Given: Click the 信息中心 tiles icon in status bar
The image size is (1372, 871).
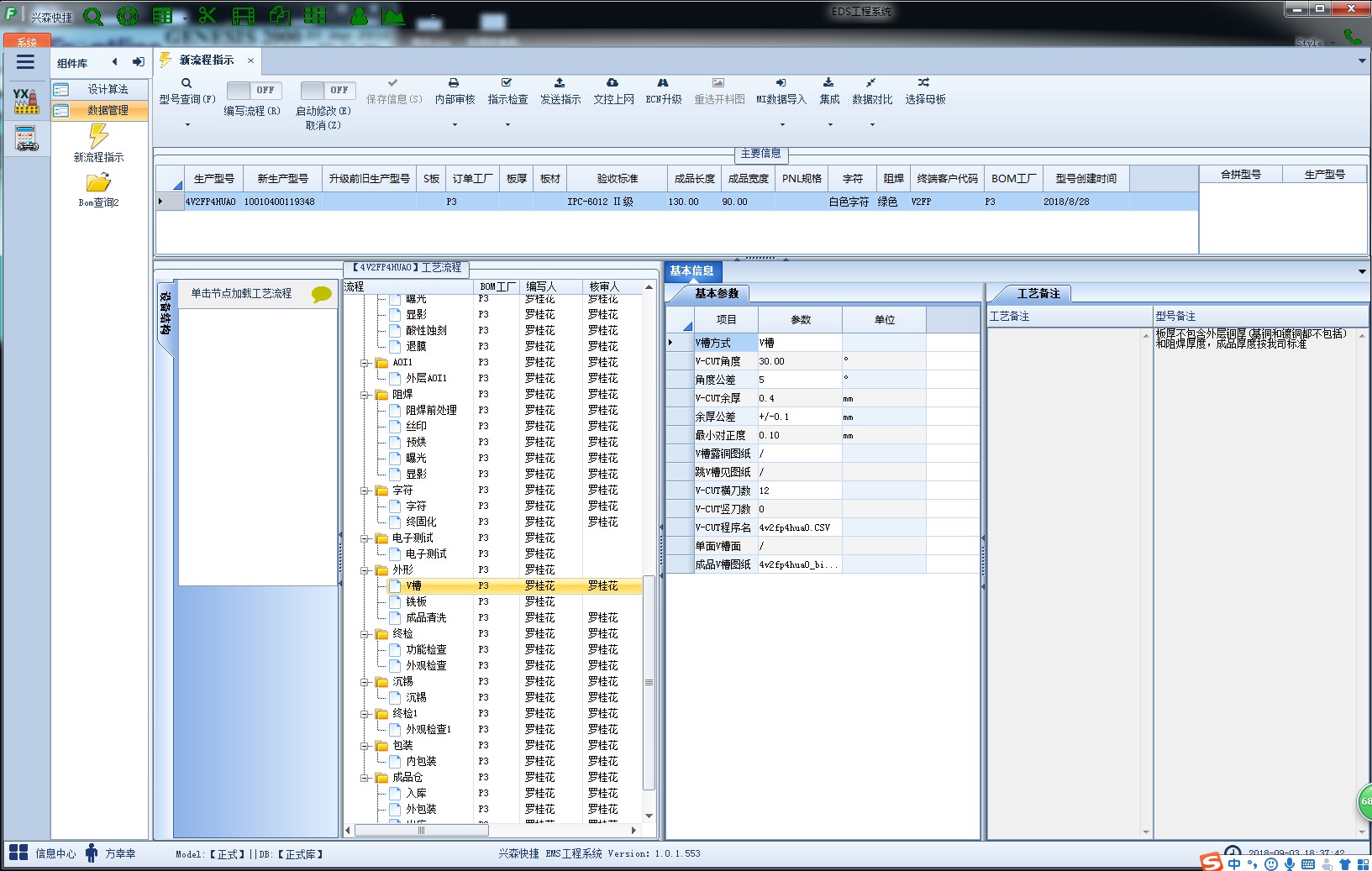Looking at the screenshot, I should click(x=18, y=853).
